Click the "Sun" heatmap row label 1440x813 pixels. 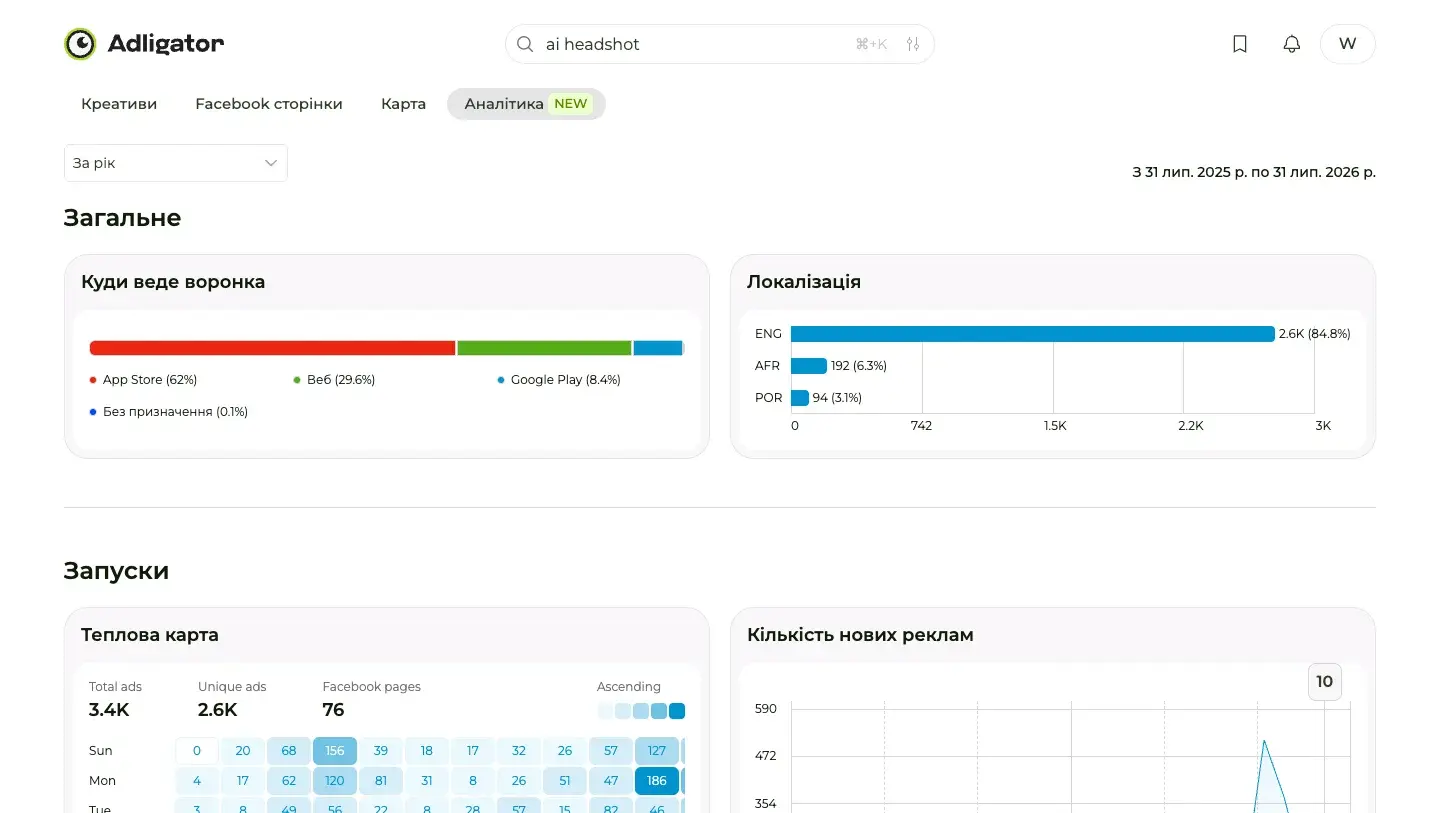click(x=101, y=751)
